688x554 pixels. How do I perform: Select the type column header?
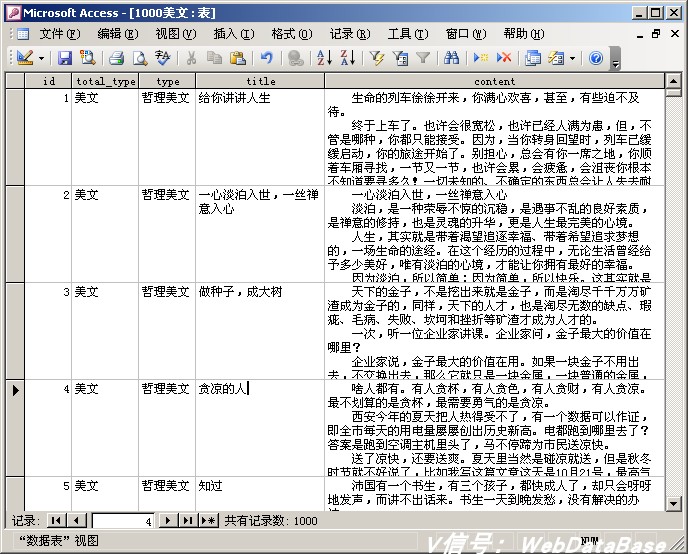(168, 81)
